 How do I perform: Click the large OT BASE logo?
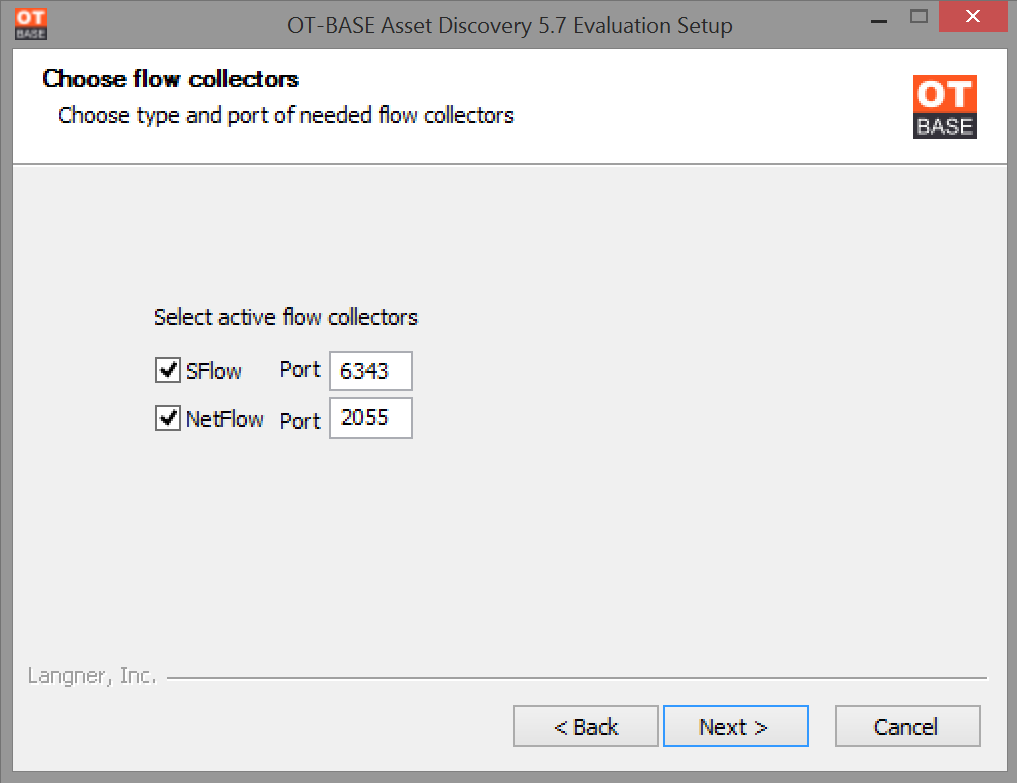(944, 107)
